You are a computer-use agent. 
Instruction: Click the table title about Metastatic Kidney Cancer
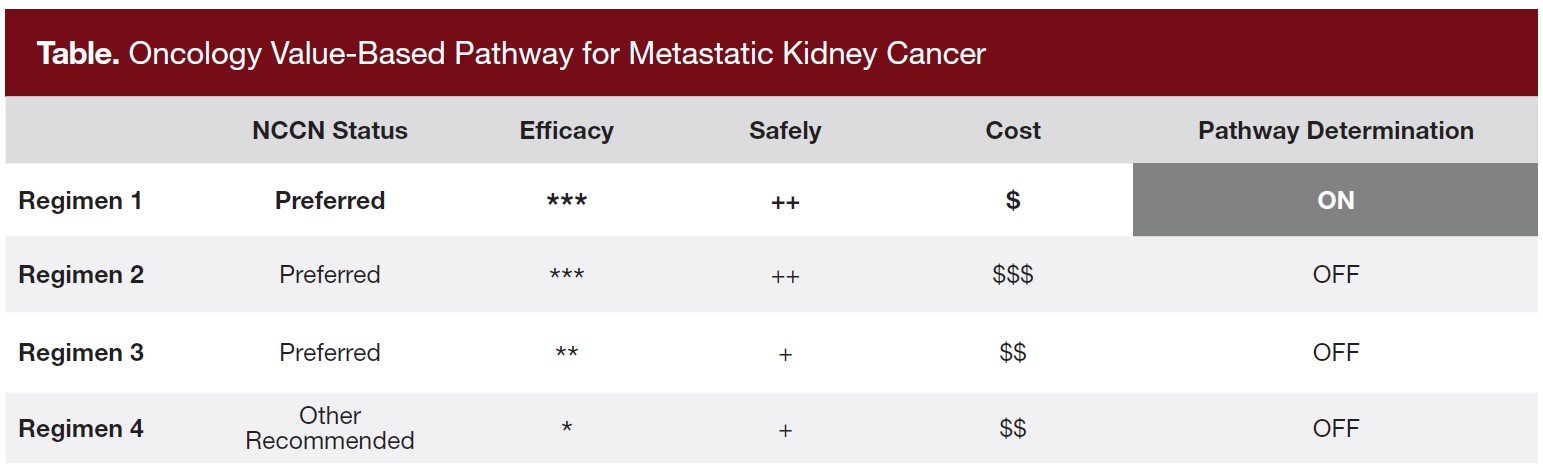tap(511, 54)
